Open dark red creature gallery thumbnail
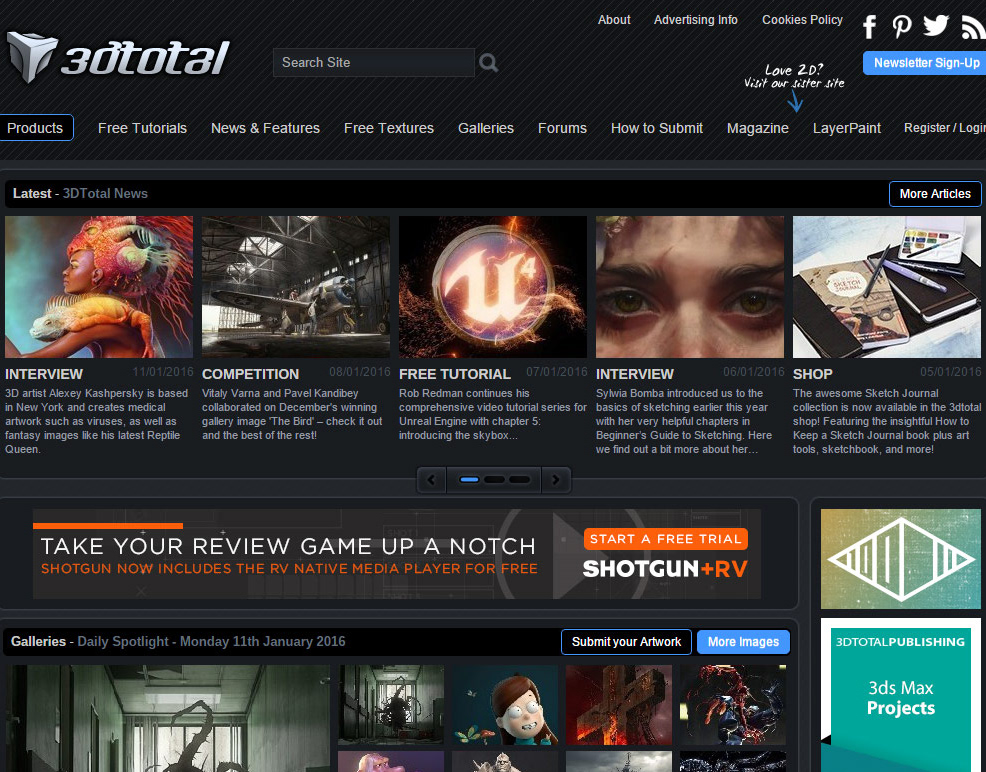Screen dimensions: 986x772 tap(733, 705)
